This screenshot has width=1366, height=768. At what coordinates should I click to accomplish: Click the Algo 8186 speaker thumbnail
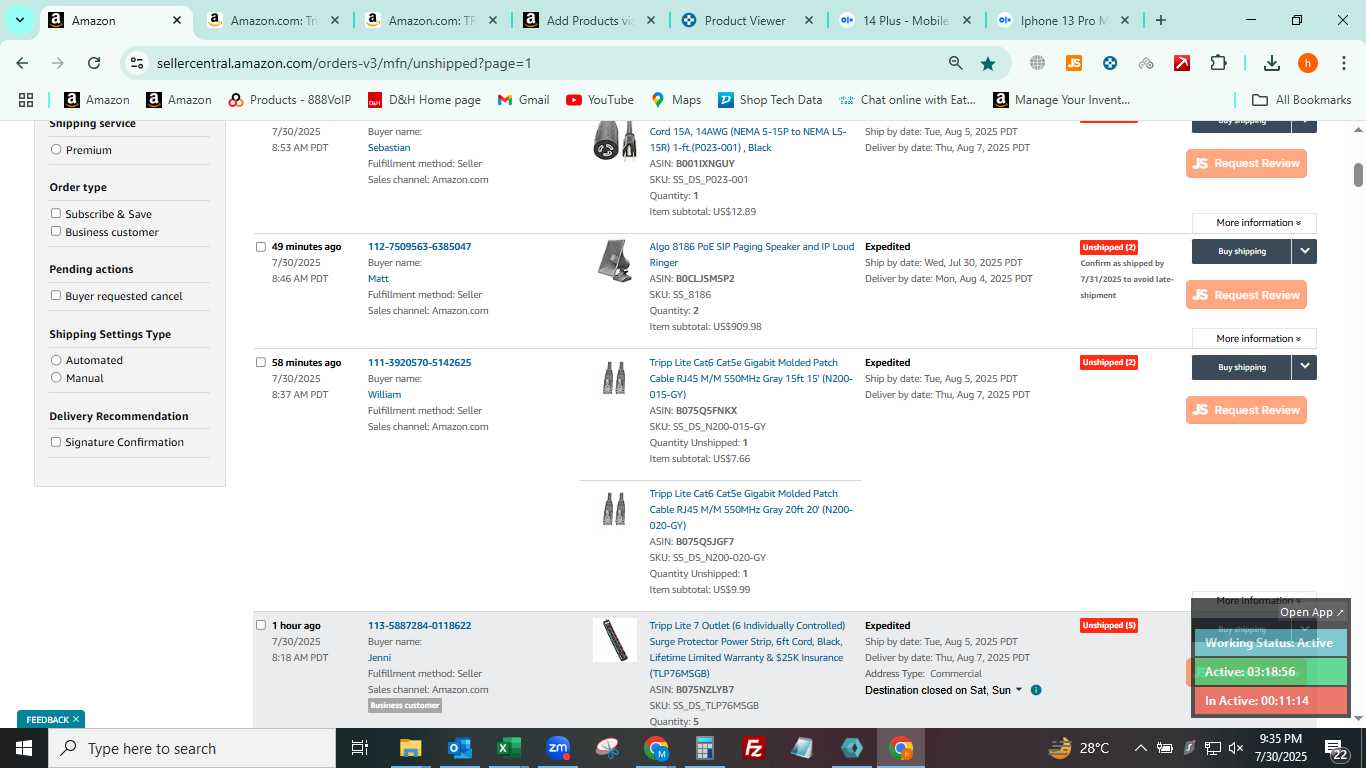point(614,261)
